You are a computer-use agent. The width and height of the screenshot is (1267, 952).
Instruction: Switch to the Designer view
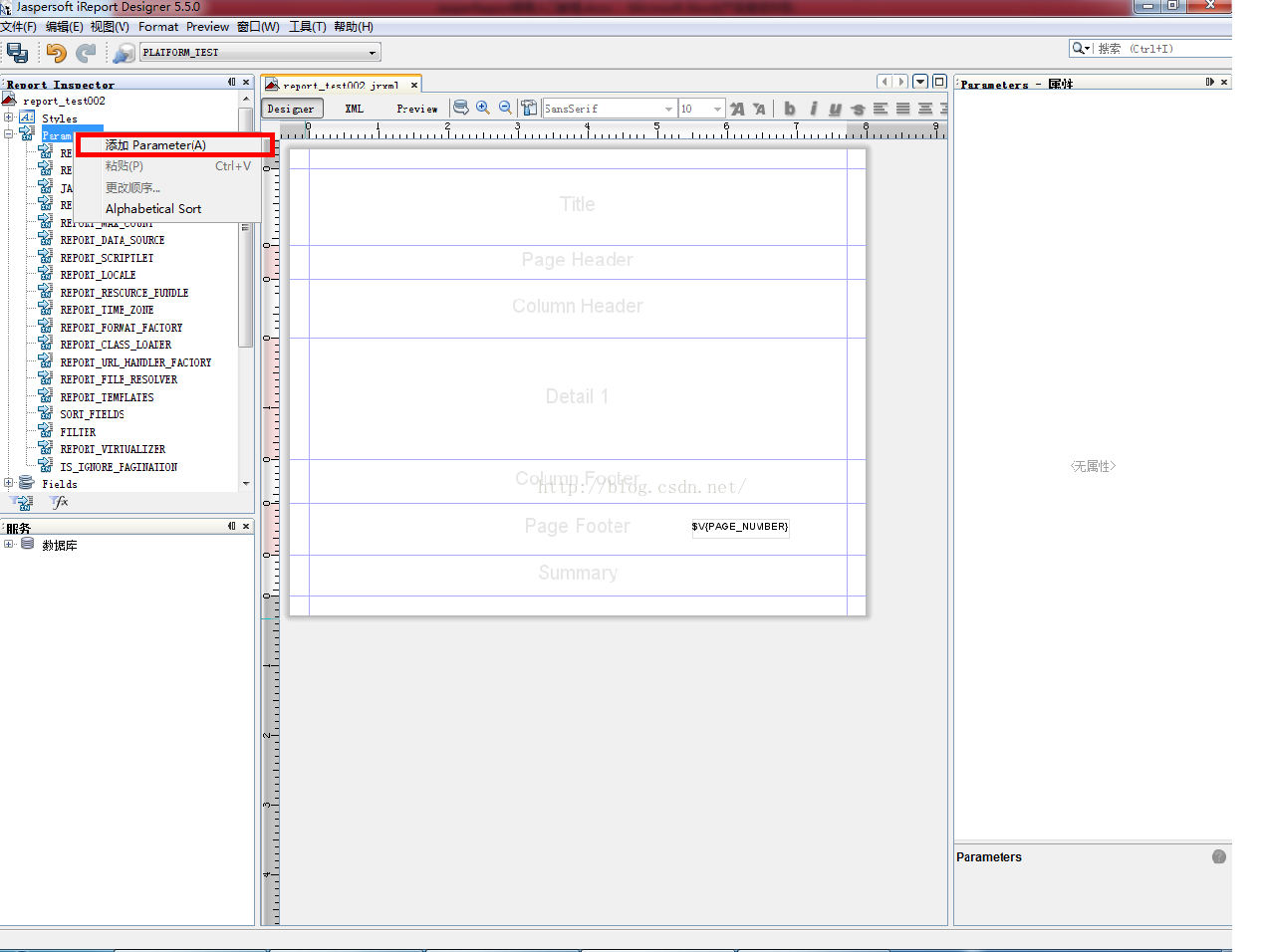click(291, 109)
